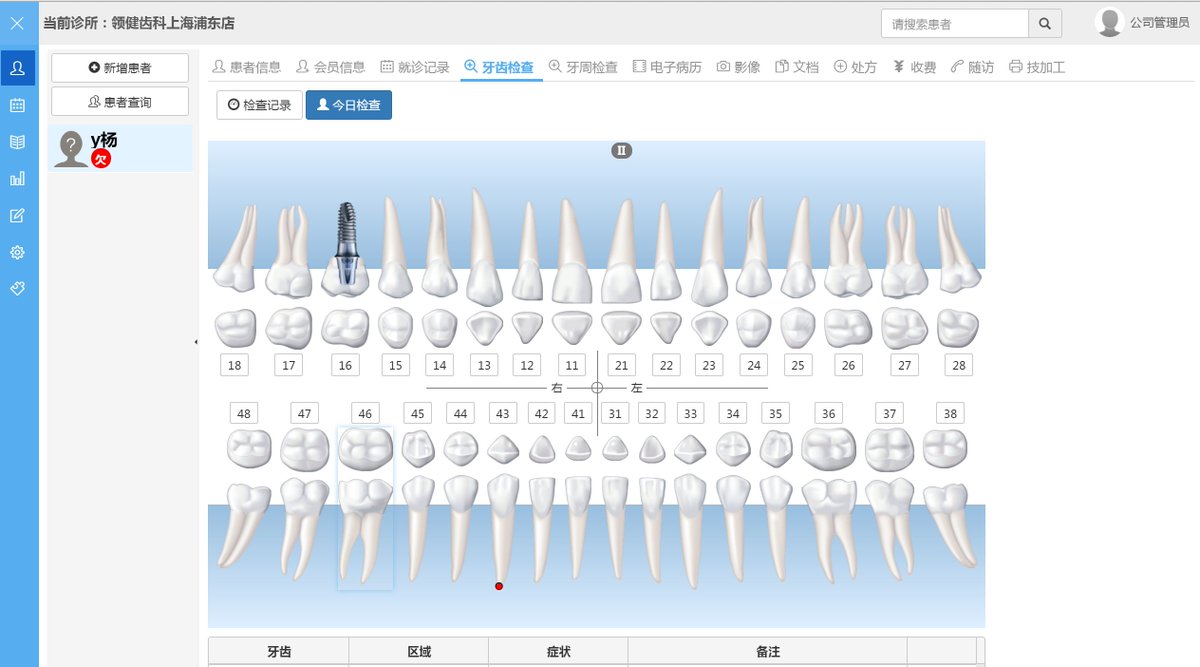This screenshot has width=1200, height=667.
Task: Click patient y杨's gray avatar
Action: point(71,149)
